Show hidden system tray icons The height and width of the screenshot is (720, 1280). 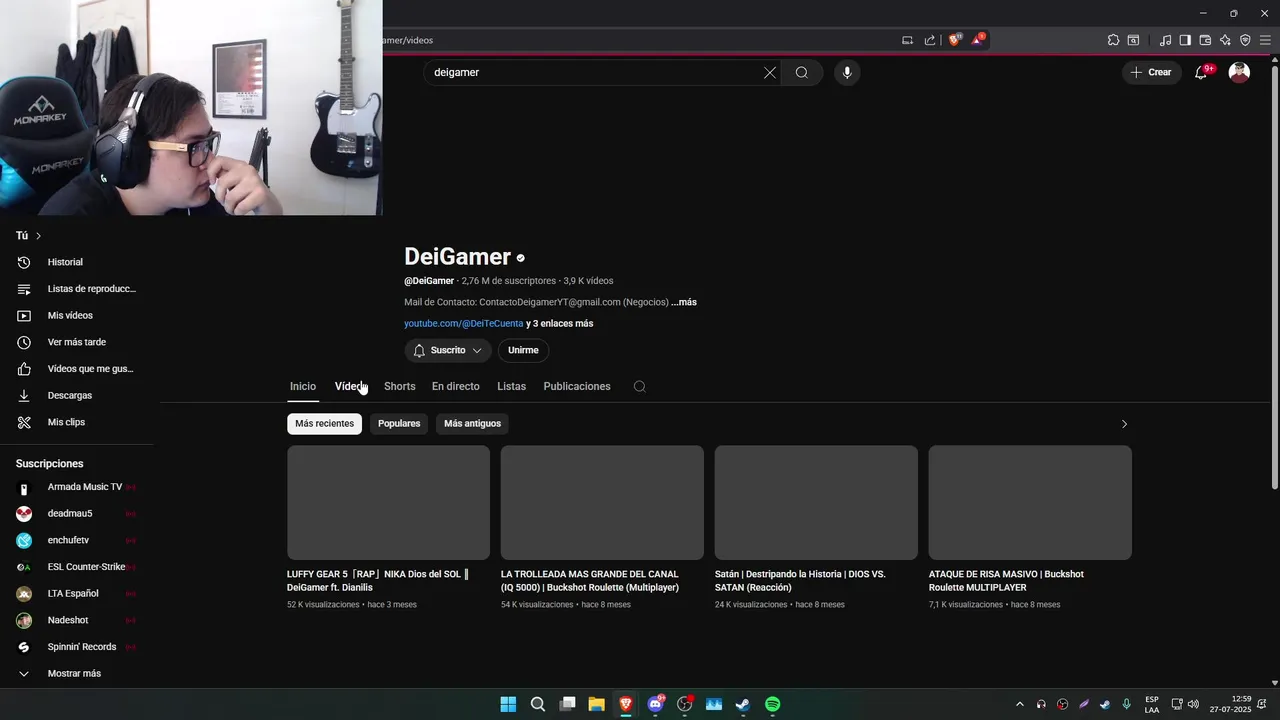point(1020,704)
